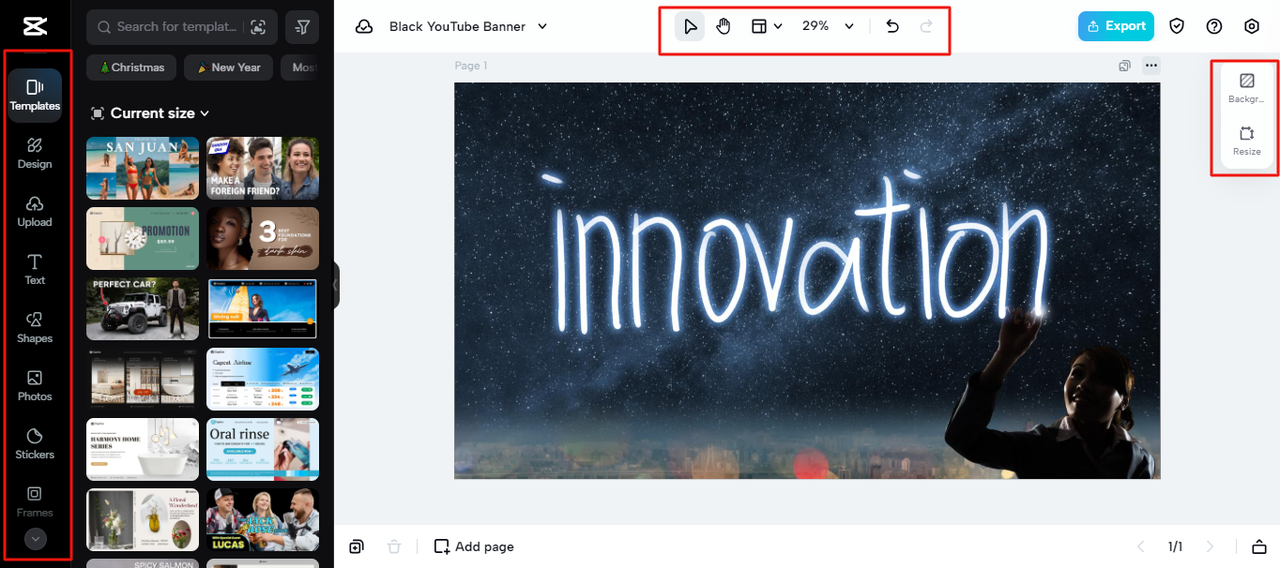
Task: Click the duplicate page icon in bottom bar
Action: tap(357, 547)
